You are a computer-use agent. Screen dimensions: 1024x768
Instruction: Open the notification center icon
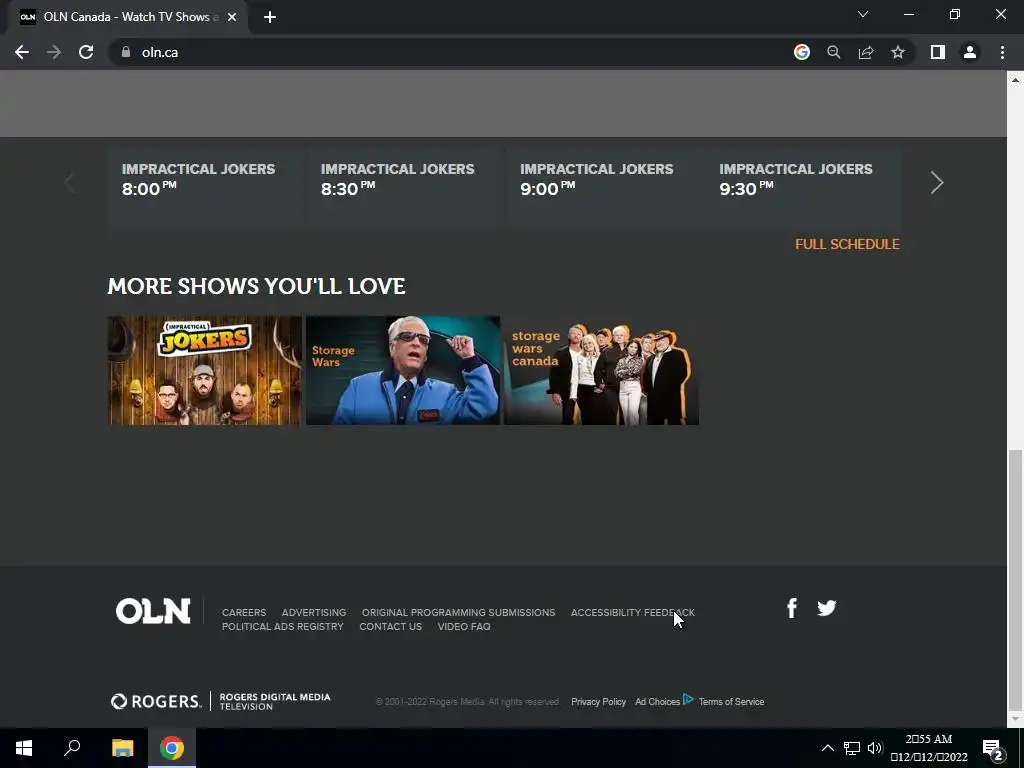click(993, 748)
